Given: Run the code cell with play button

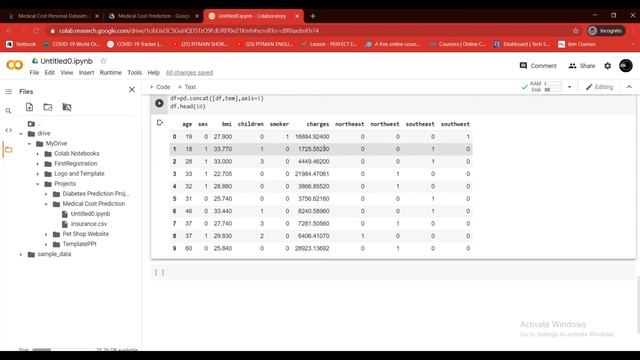Looking at the screenshot, I should click(159, 103).
